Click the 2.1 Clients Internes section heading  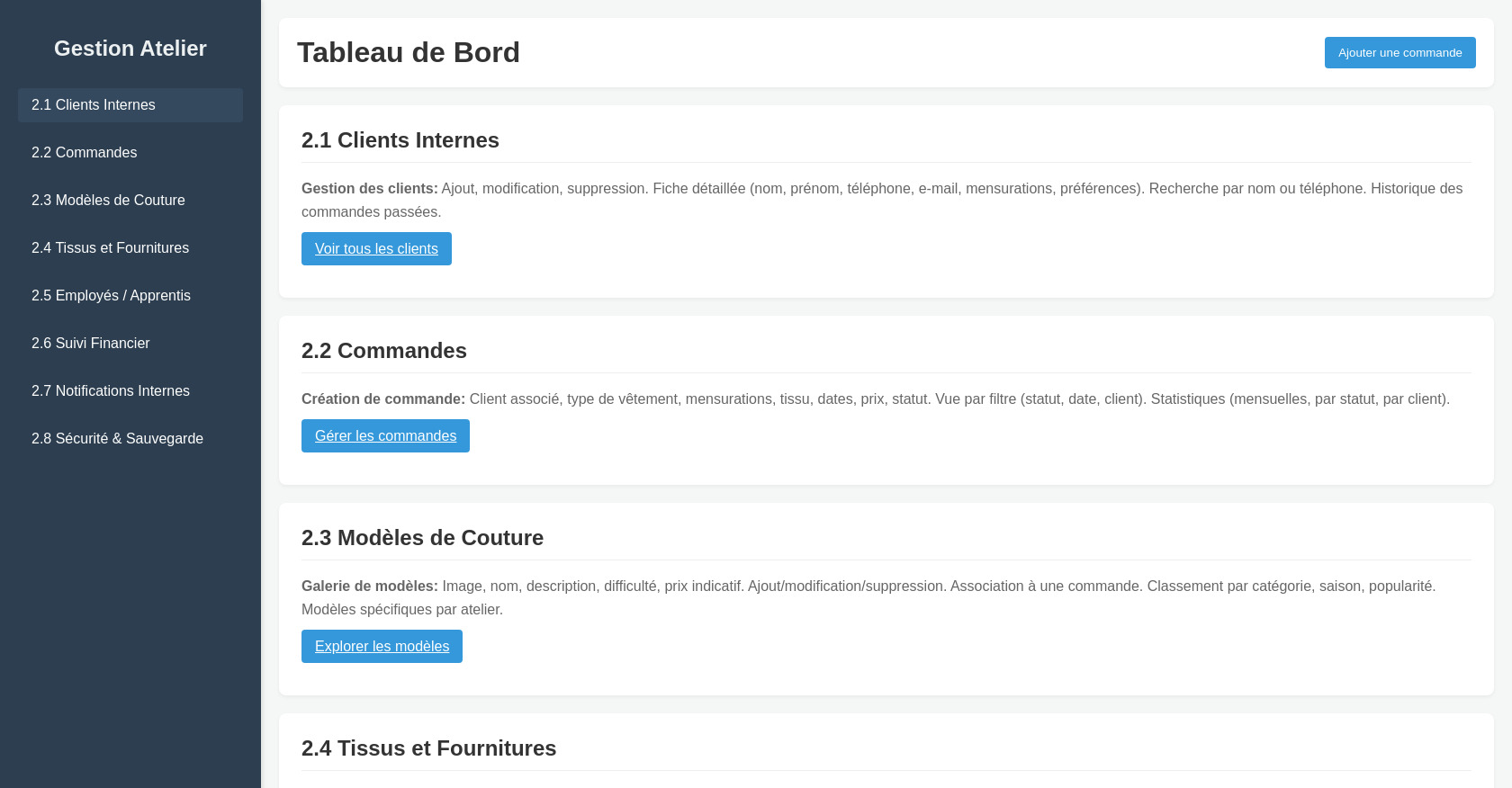[x=400, y=140]
